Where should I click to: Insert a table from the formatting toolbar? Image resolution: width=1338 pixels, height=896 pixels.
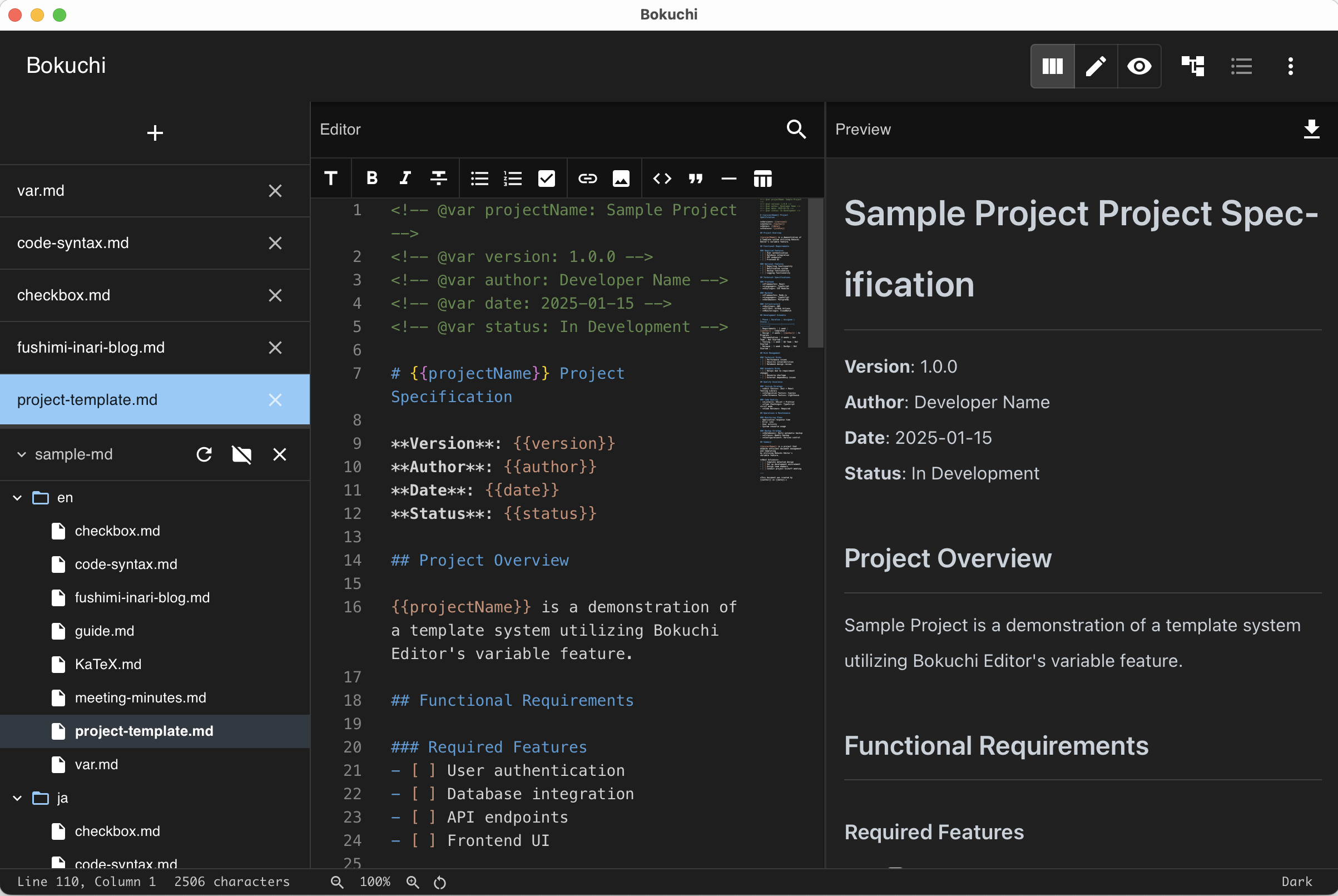(x=762, y=179)
